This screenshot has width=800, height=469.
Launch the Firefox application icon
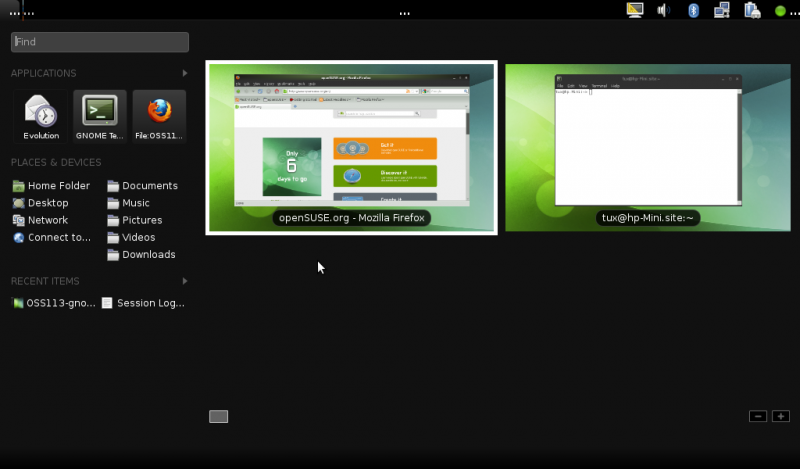tap(159, 116)
